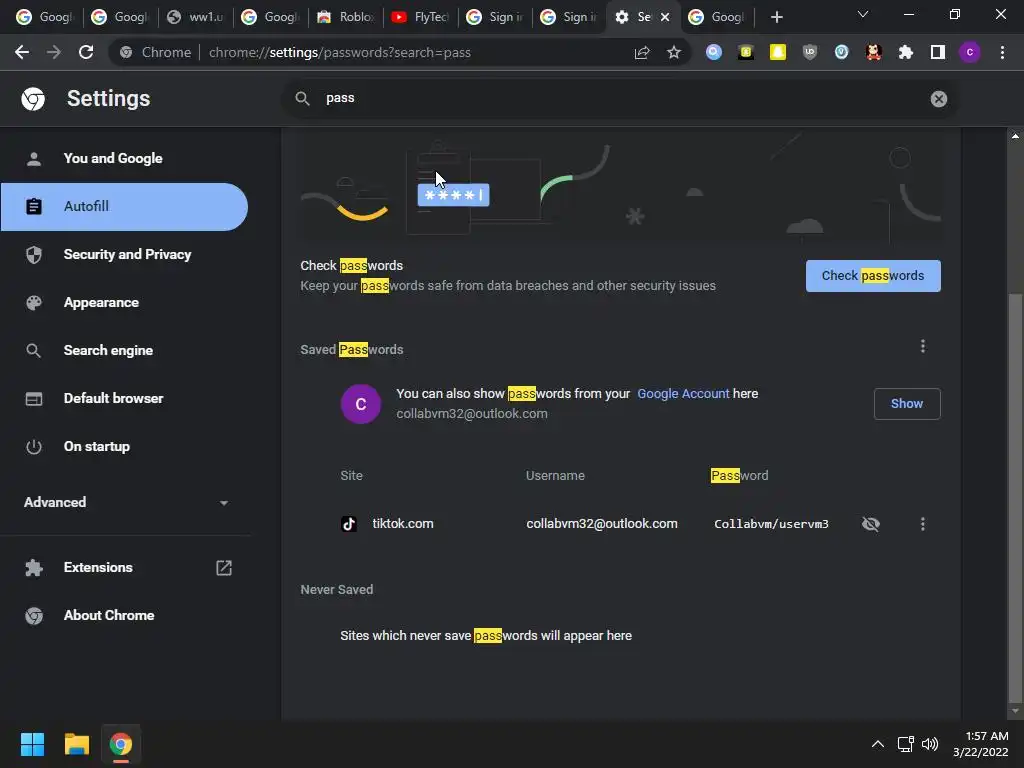Click the Chrome taskbar icon
Viewport: 1024px width, 768px height.
(121, 744)
